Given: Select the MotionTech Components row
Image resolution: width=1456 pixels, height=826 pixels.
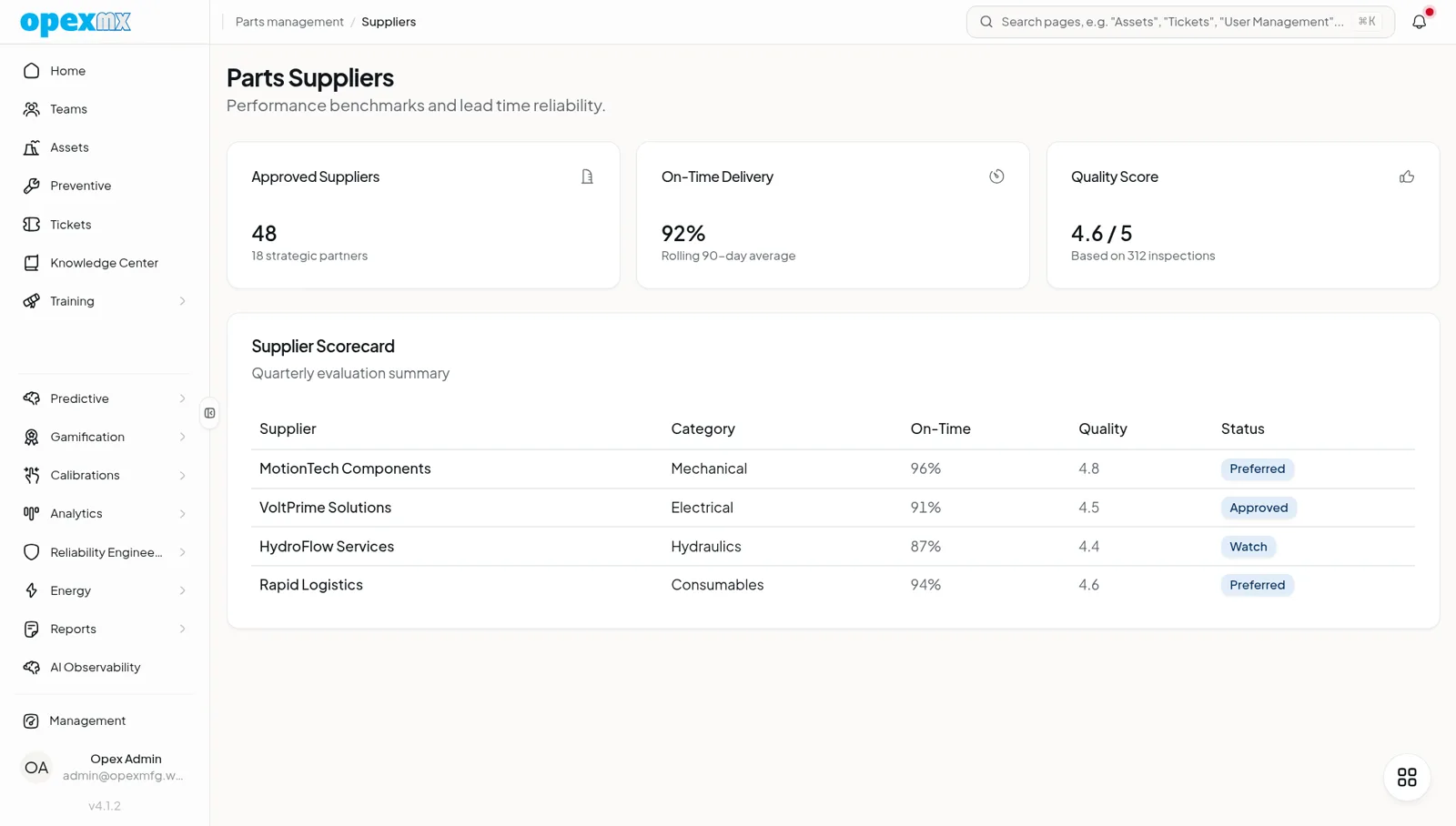Looking at the screenshot, I should coord(833,468).
